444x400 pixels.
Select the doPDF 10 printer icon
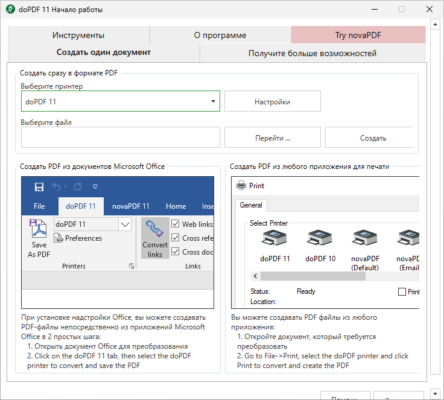[319, 238]
